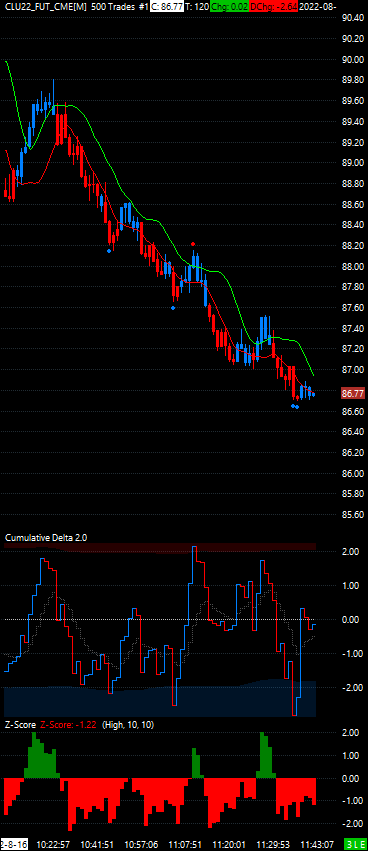Image resolution: width=368 pixels, height=851 pixels.
Task: Click the 11:07:51 time axis label
Action: click(186, 844)
